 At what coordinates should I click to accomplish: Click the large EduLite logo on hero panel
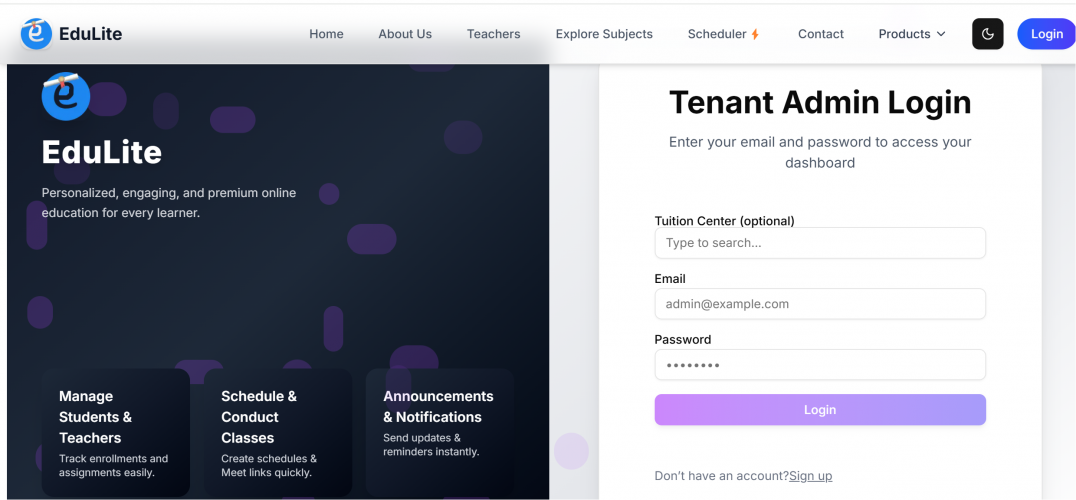pyautogui.click(x=66, y=96)
